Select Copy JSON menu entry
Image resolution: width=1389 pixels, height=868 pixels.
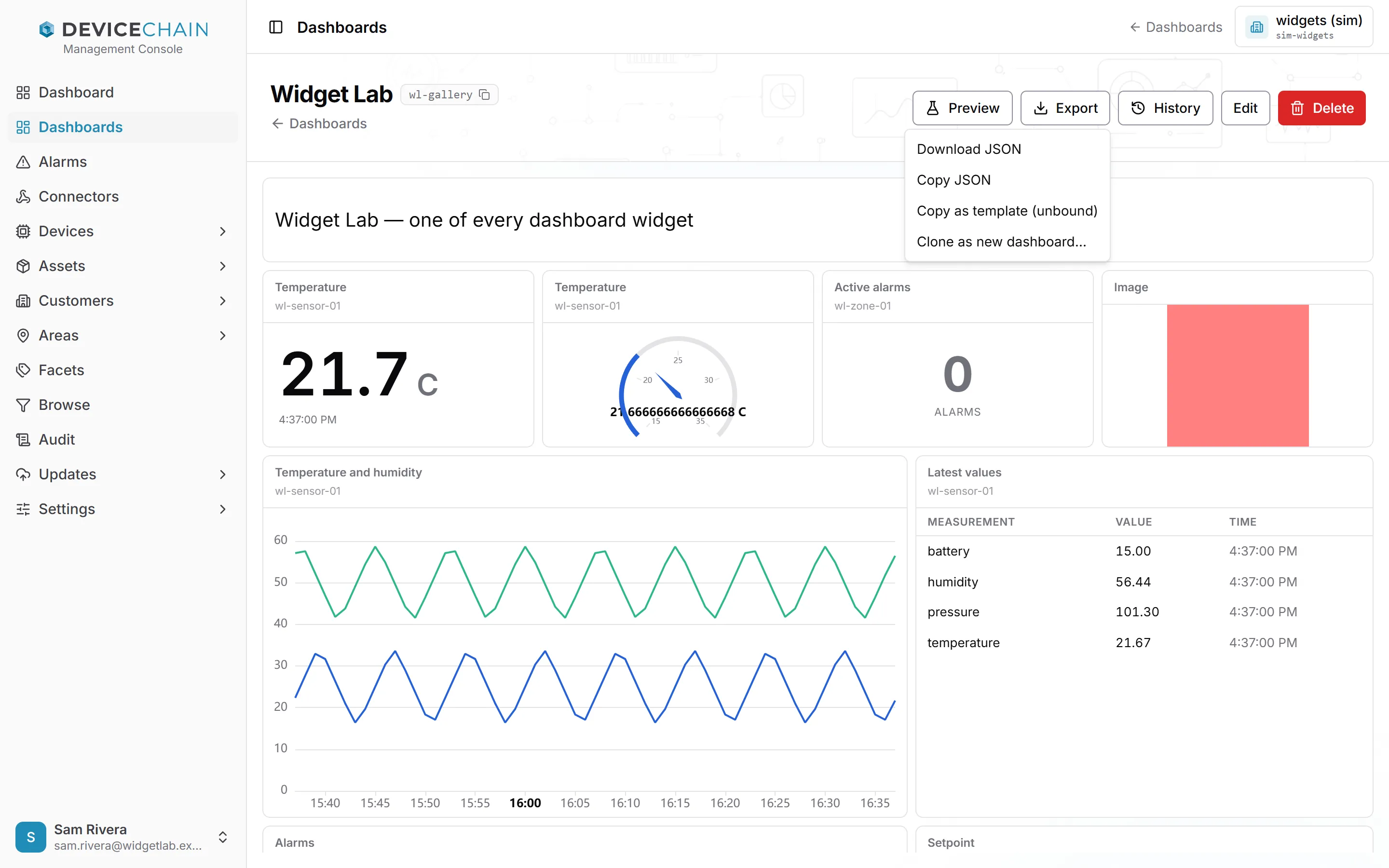click(x=1007, y=180)
